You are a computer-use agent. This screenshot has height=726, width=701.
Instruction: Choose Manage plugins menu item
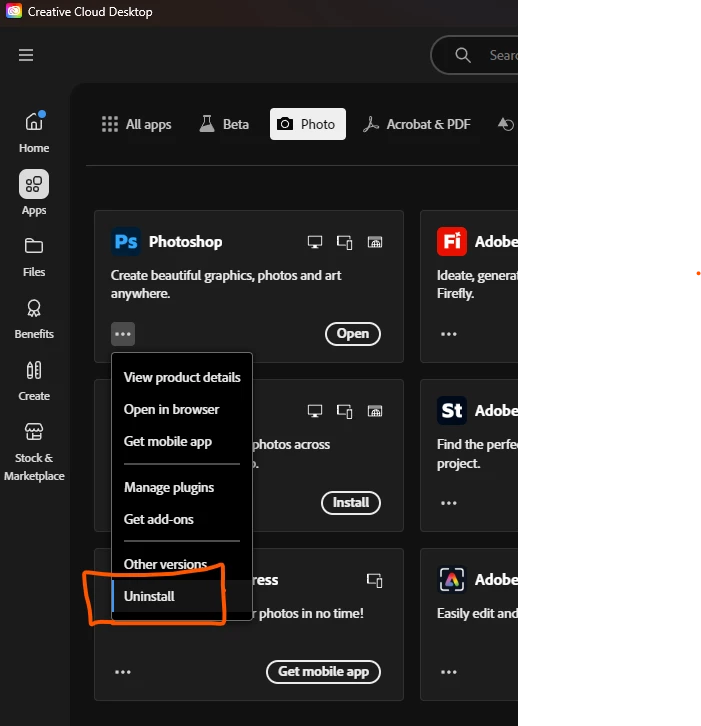point(182,487)
